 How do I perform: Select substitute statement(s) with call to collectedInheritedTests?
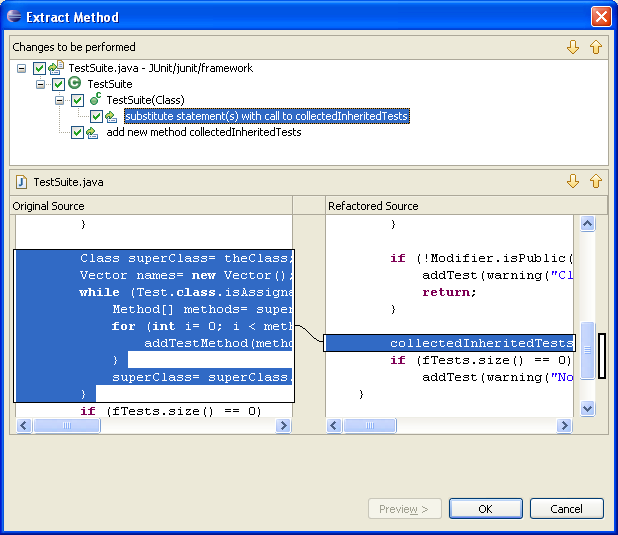tap(267, 116)
